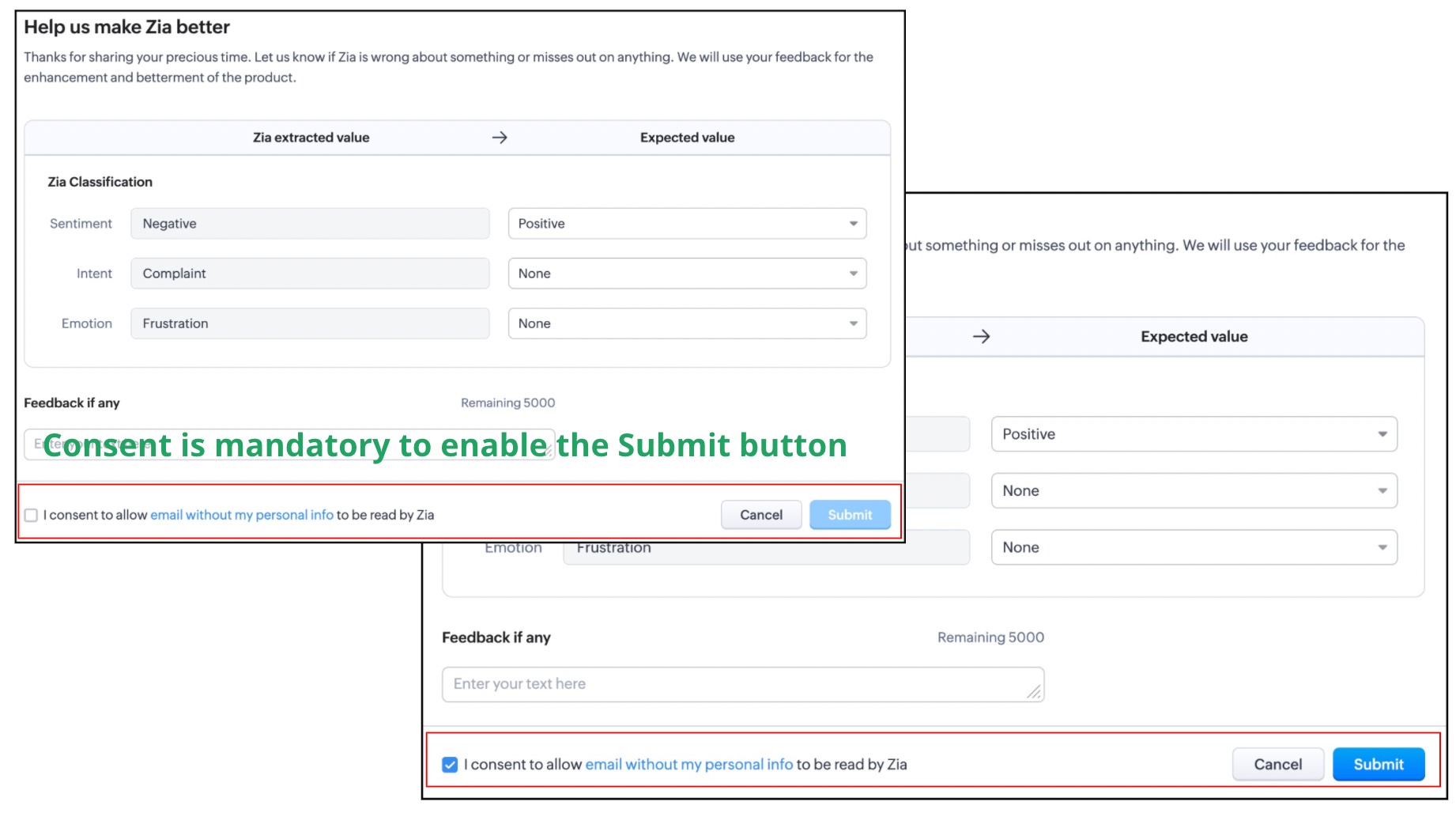This screenshot has width=1456, height=813.
Task: Expand the Positive dropdown in lower dialog
Action: coord(1194,434)
